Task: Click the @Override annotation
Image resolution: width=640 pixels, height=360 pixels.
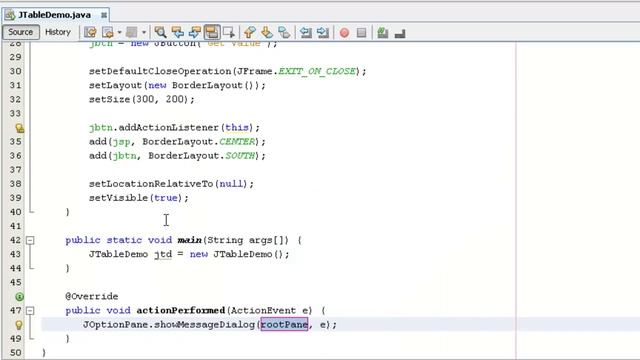Action: point(92,297)
